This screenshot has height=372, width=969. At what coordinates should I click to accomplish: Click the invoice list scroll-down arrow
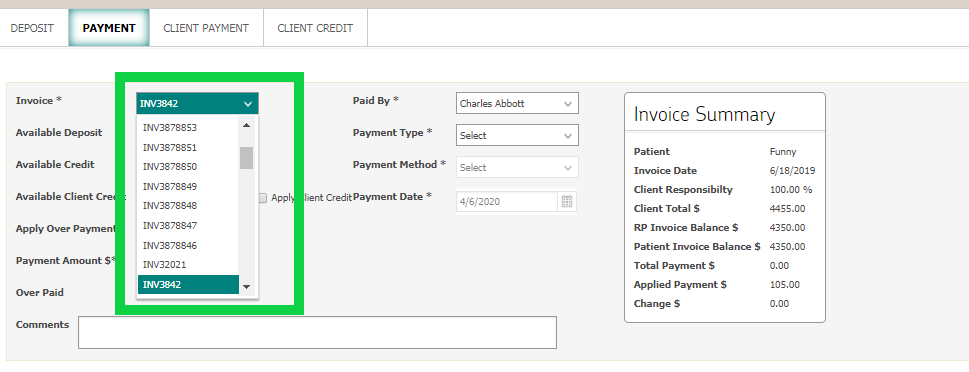[247, 287]
